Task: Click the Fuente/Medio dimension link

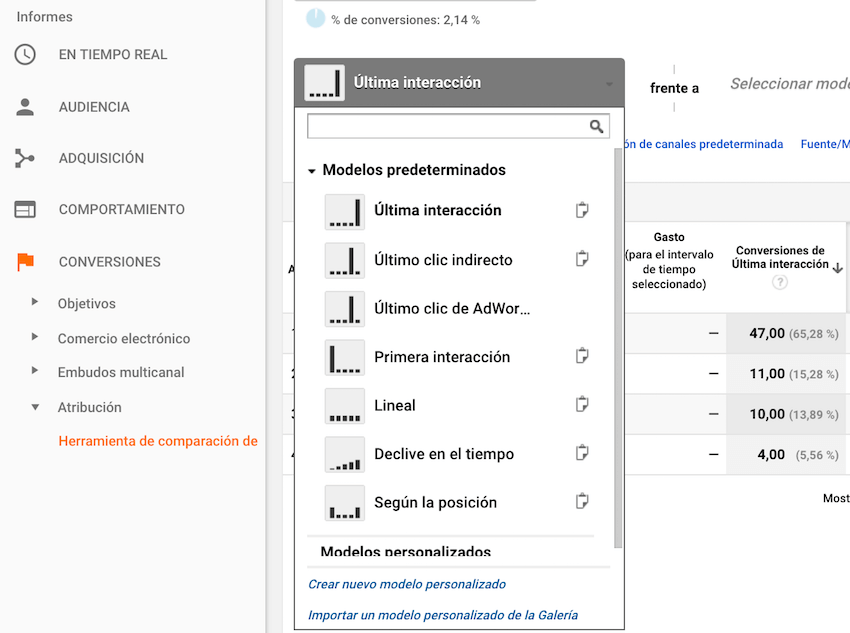Action: (x=825, y=144)
